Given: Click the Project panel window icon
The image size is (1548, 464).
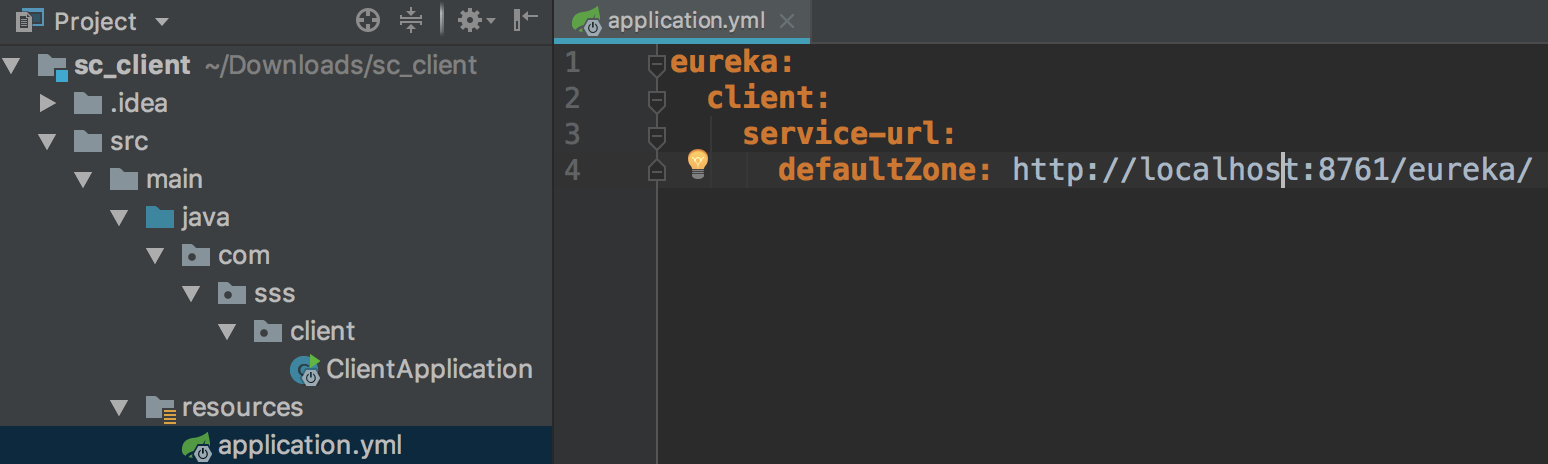Looking at the screenshot, I should coord(31,20).
